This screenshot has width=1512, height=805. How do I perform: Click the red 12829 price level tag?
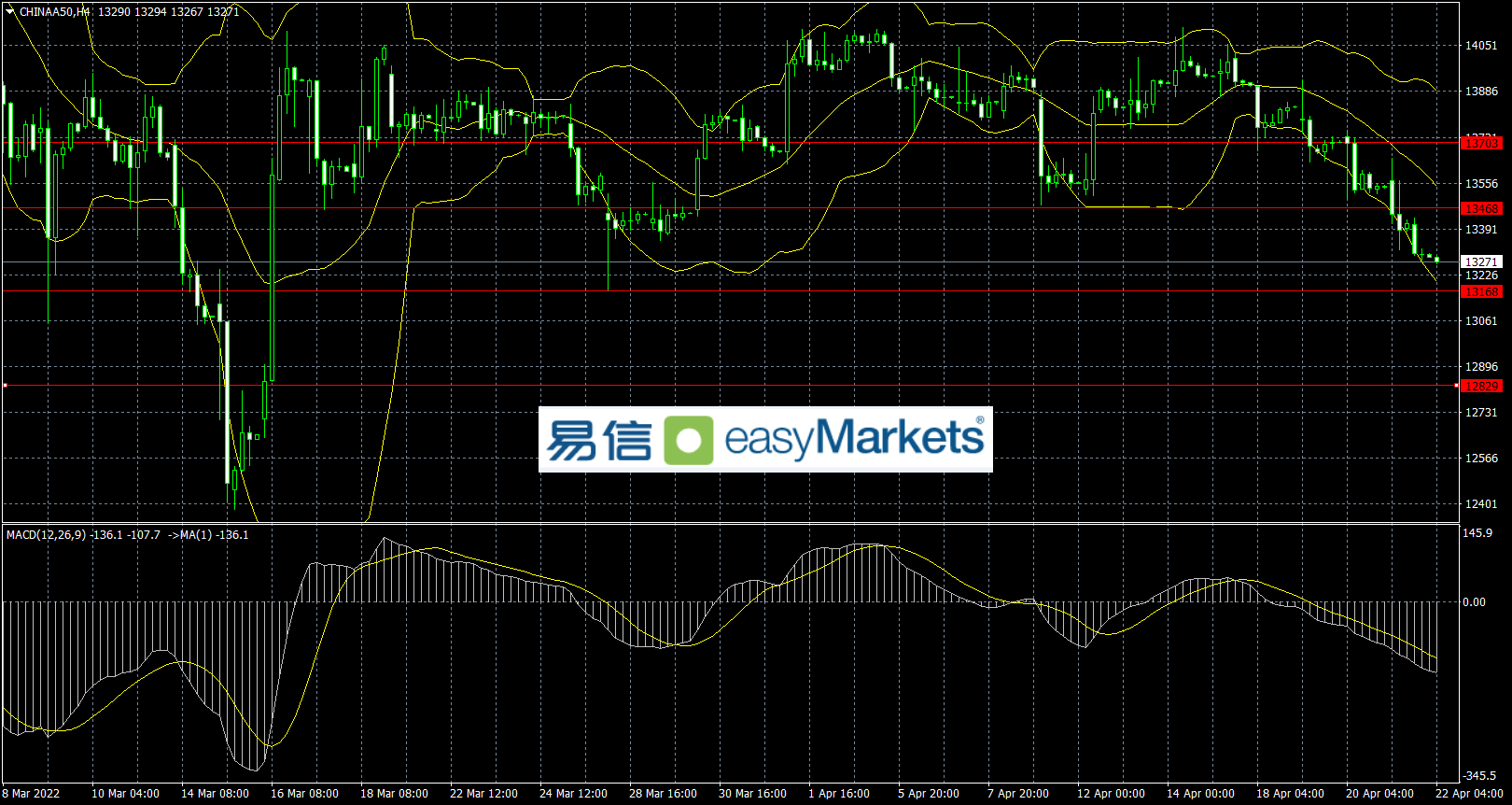click(x=1481, y=386)
